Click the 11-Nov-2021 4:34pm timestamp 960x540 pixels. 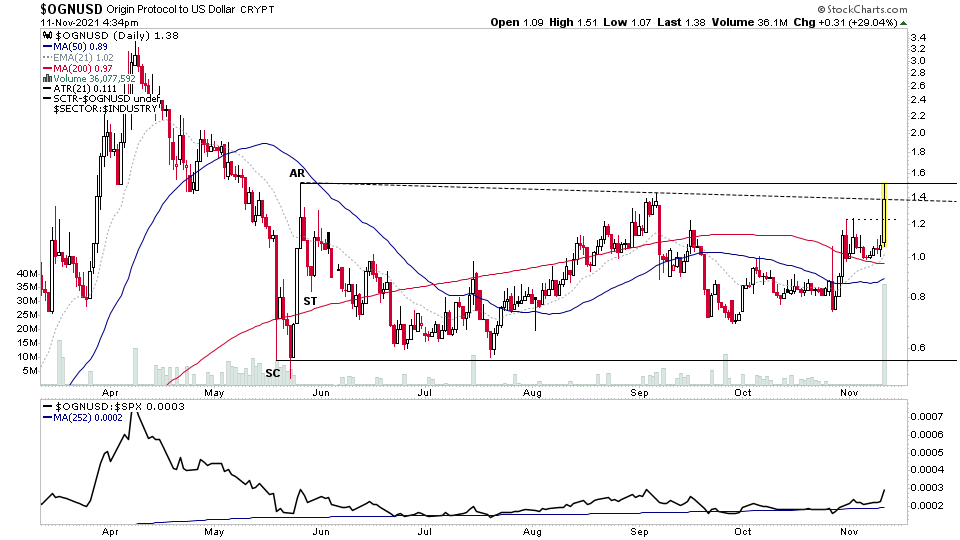pyautogui.click(x=89, y=23)
